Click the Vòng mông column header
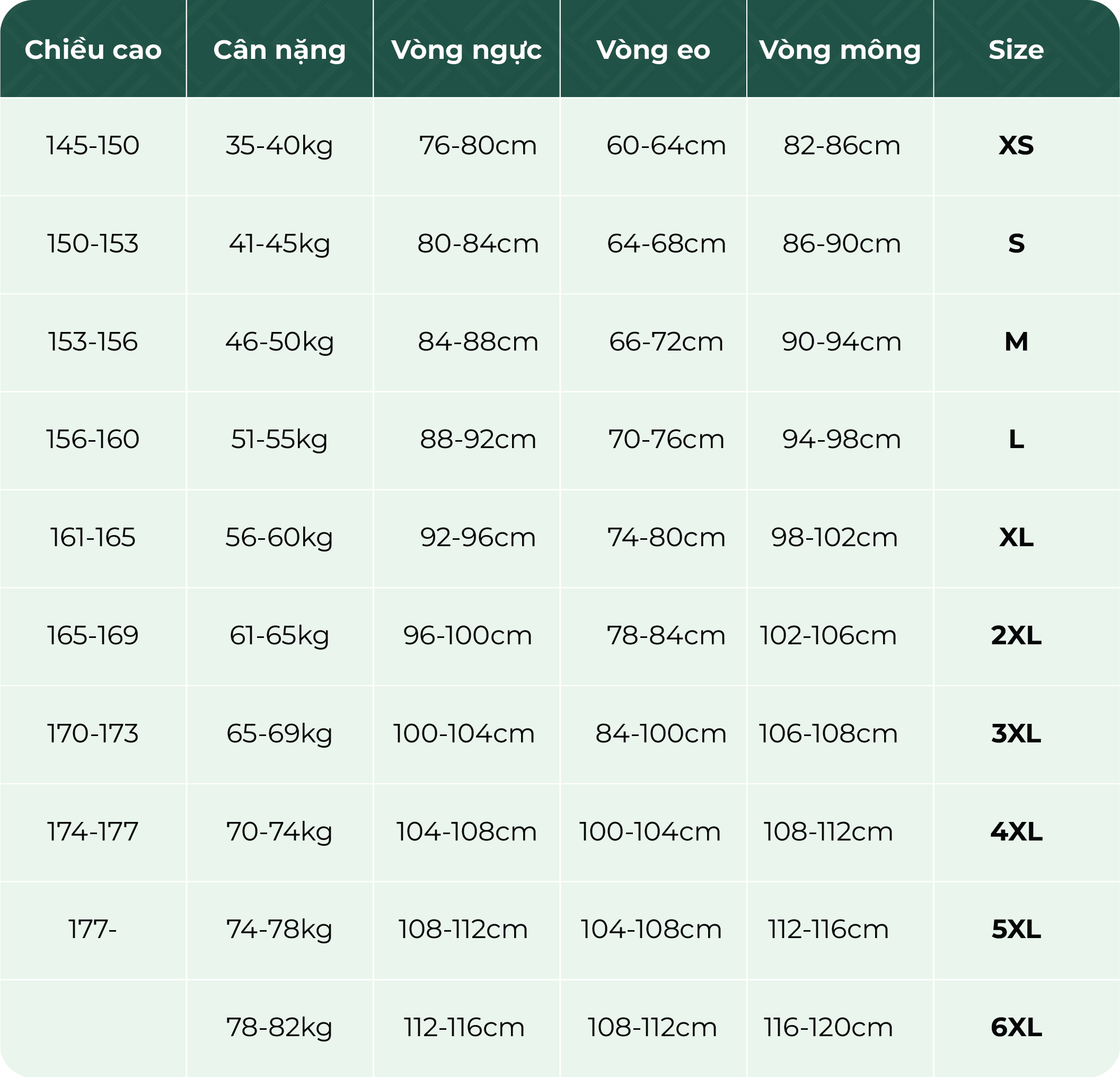Screen dimensions: 1120x1077 840,50
